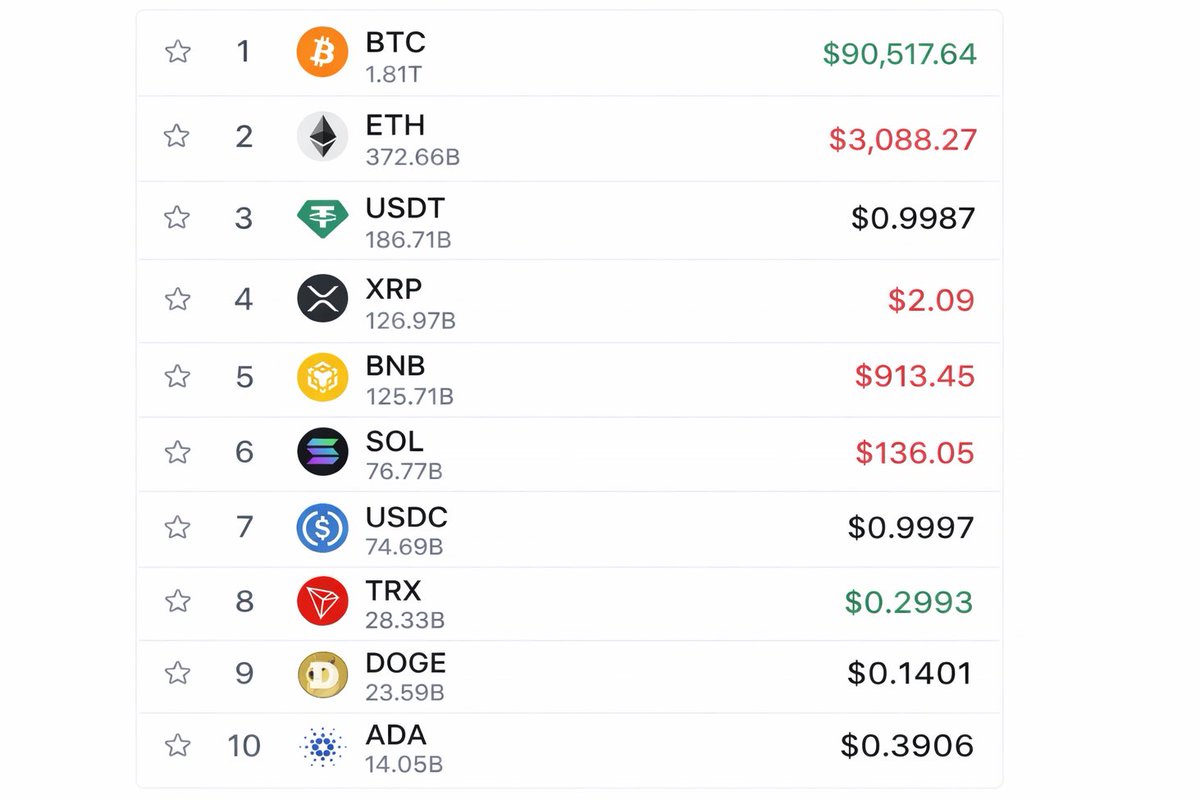The height and width of the screenshot is (800, 1200).
Task: Click the Ethereum diamond logo icon
Action: pos(322,135)
